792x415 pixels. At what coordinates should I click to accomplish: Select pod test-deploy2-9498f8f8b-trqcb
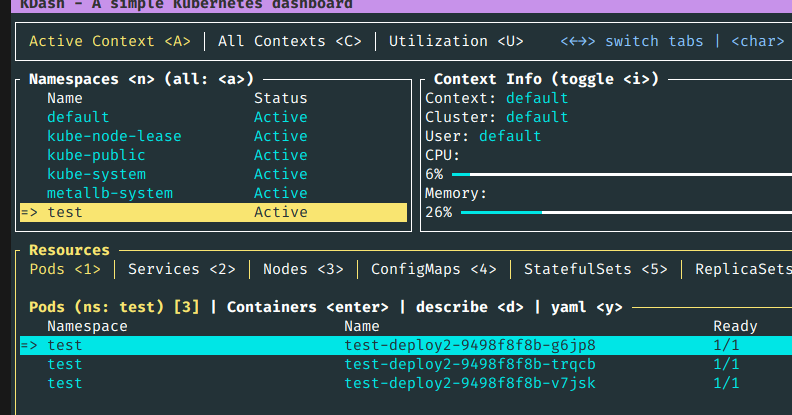tap(469, 364)
